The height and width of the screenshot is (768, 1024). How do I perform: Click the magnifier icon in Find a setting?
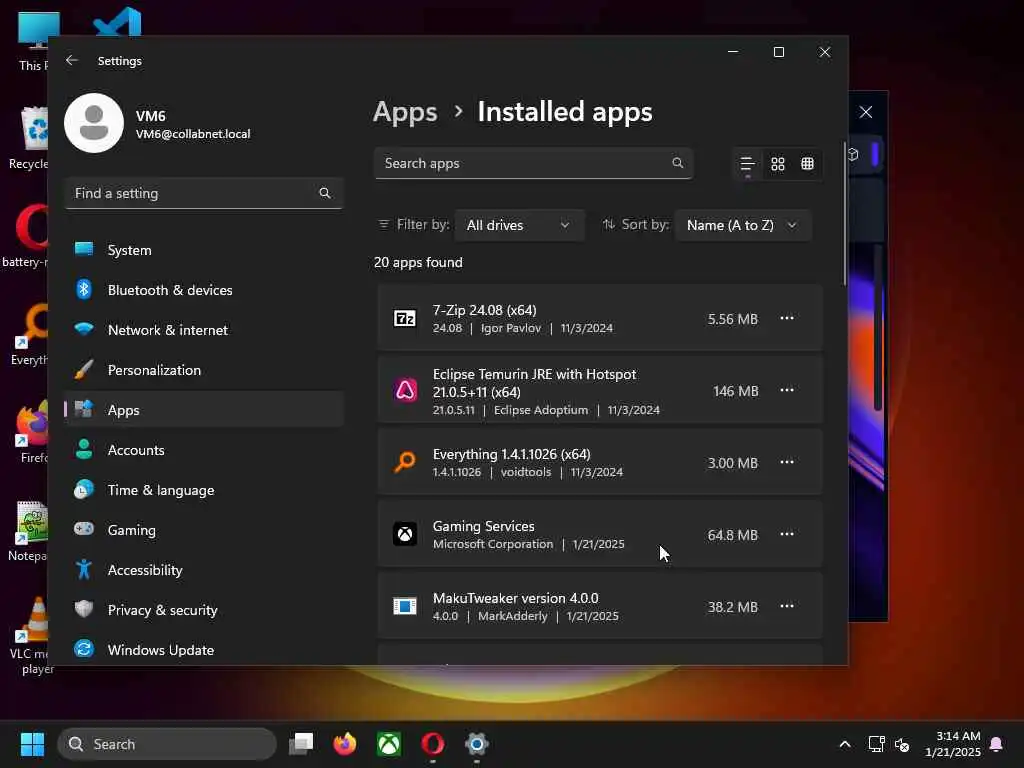325,193
